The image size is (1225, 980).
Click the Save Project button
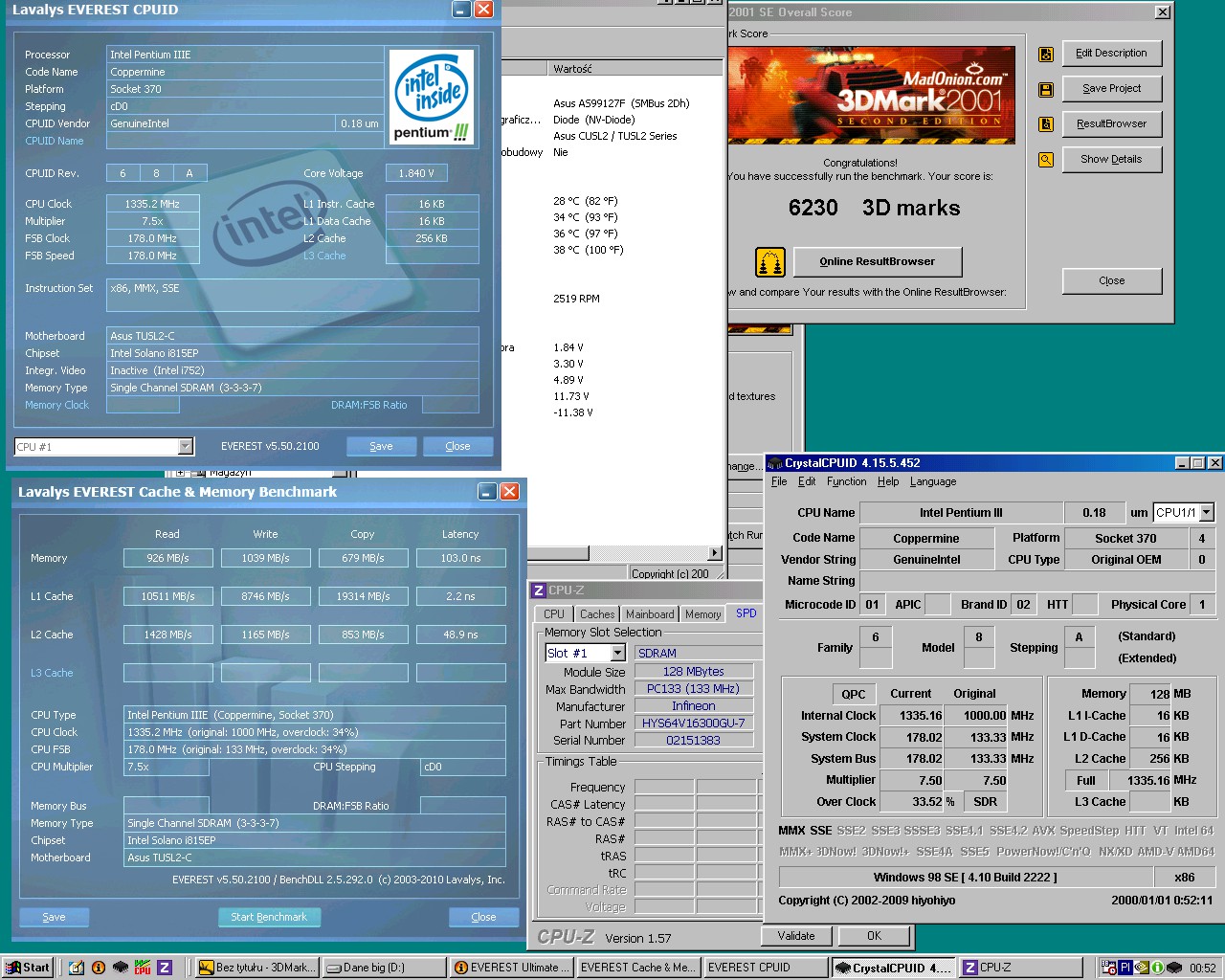(1111, 89)
